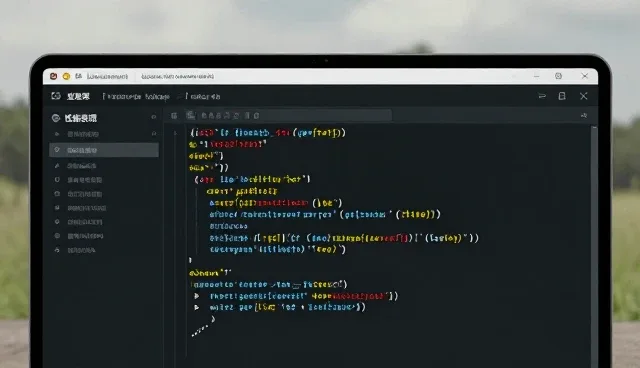The width and height of the screenshot is (640, 368).
Task: Open the first breadcrumb text in the dark header
Action: pyautogui.click(x=136, y=97)
